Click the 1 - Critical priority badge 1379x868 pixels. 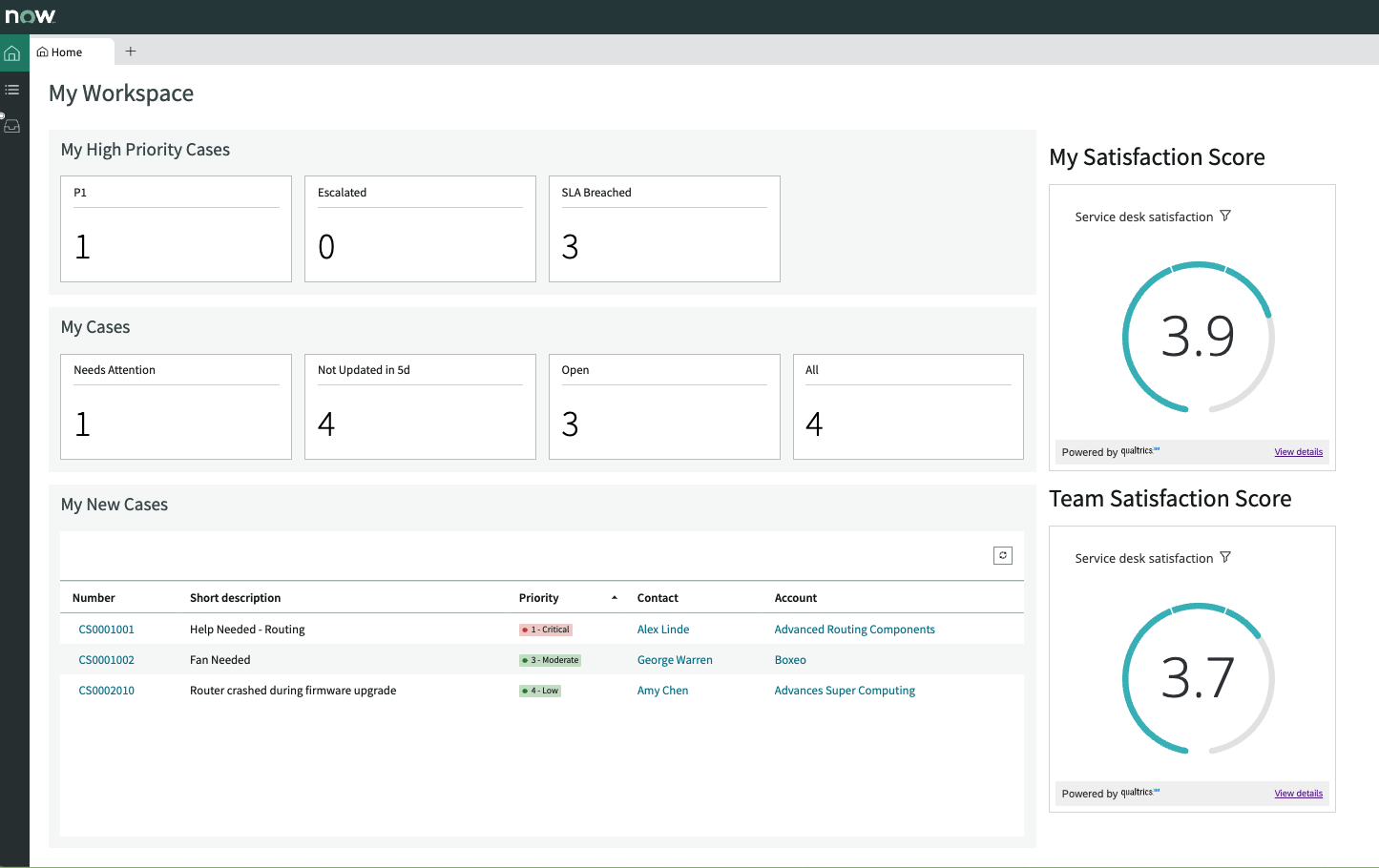[x=545, y=629]
